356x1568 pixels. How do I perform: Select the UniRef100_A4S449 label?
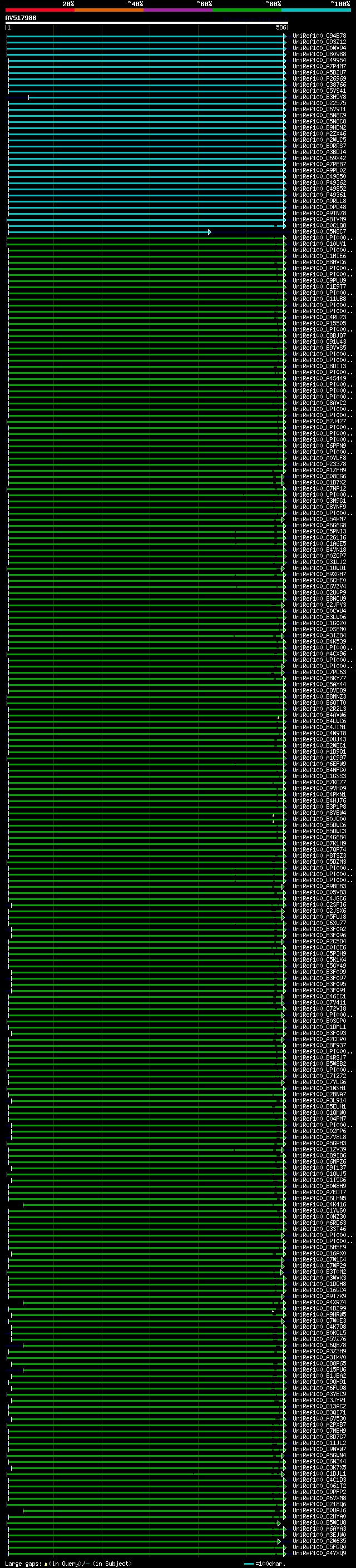319,379
